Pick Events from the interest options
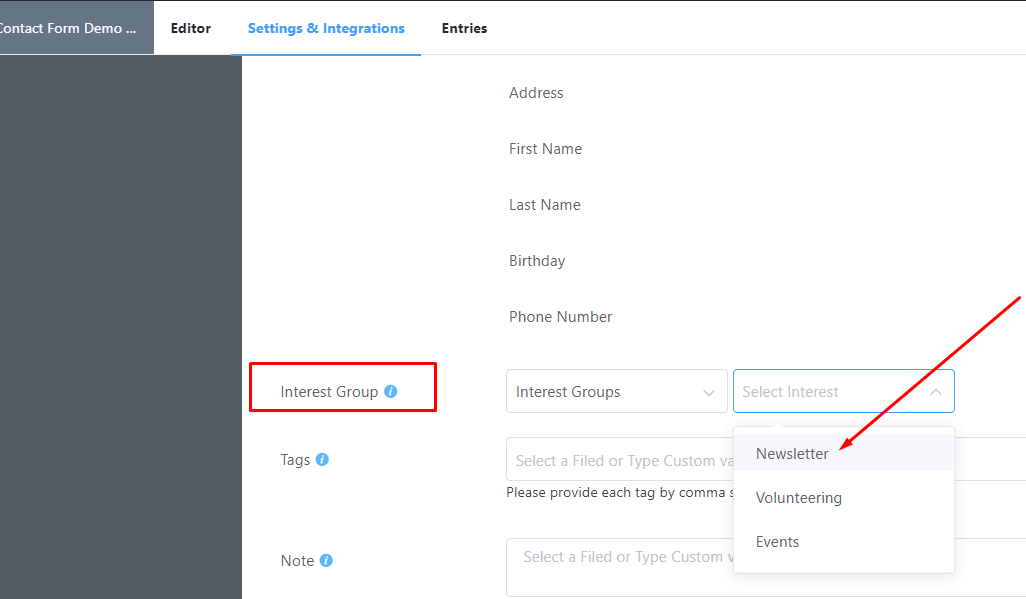 pyautogui.click(x=777, y=541)
